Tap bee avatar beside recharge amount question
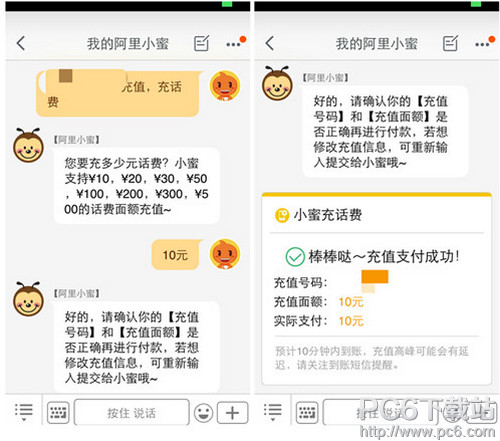The image size is (500, 441). [x=28, y=145]
